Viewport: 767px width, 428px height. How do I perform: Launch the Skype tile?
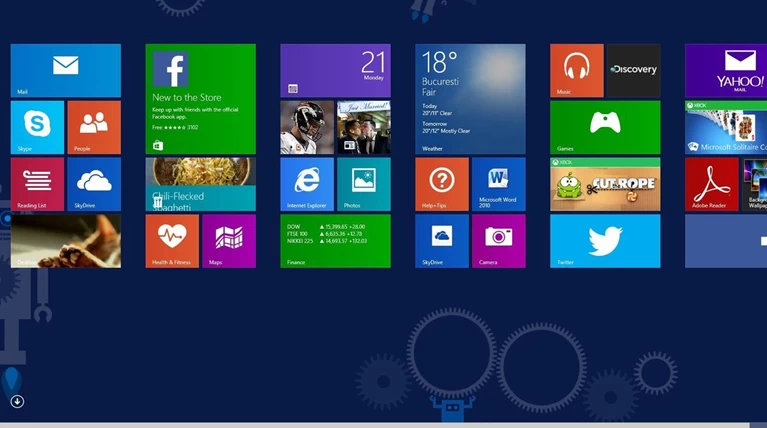pyautogui.click(x=37, y=127)
